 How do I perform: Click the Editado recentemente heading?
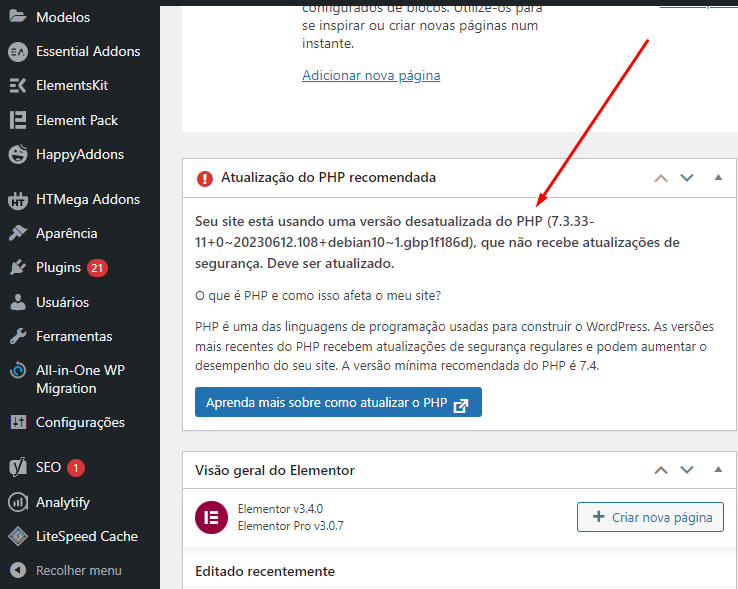pyautogui.click(x=265, y=571)
